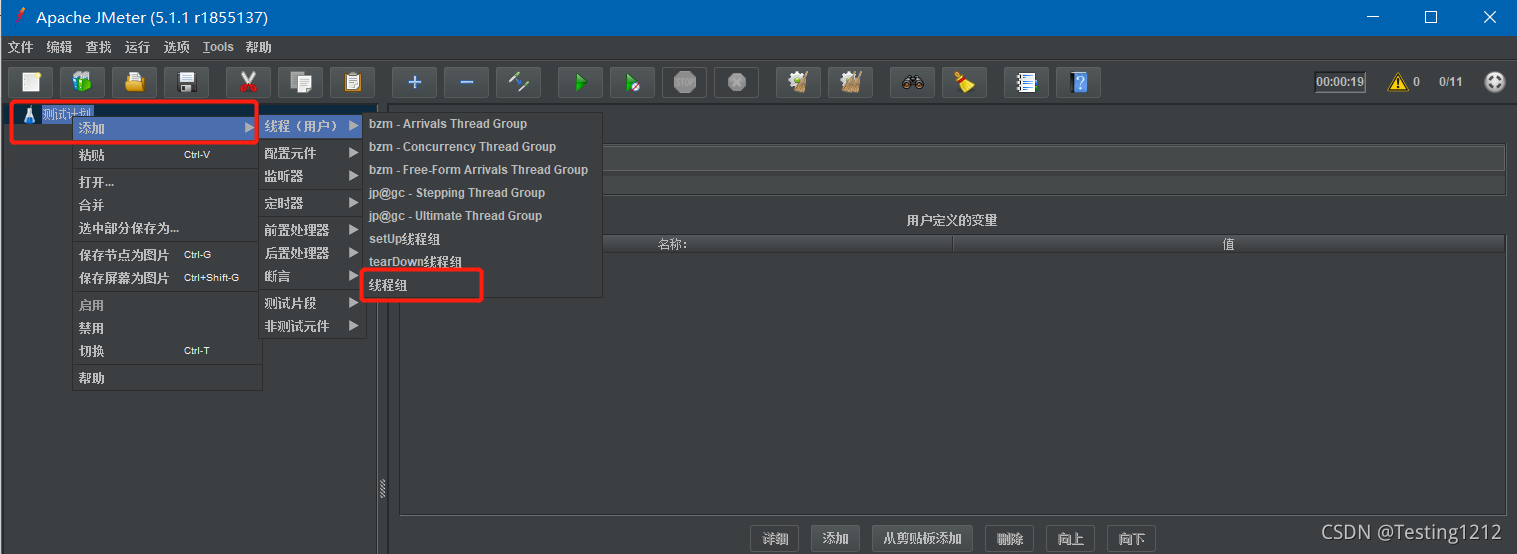1517x554 pixels.
Task: Expand the 监听器 submenu
Action: (312, 176)
